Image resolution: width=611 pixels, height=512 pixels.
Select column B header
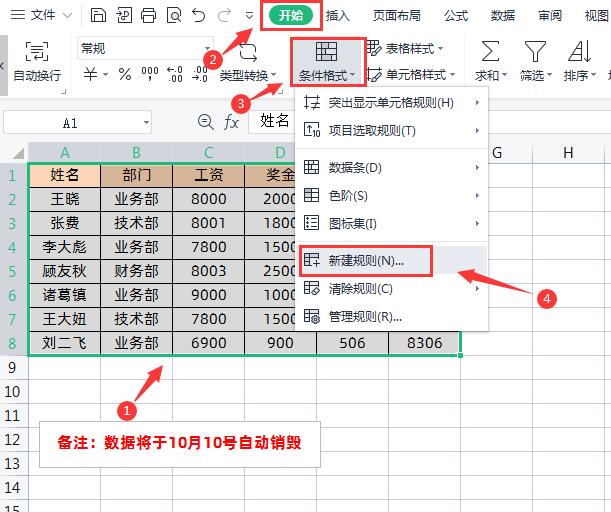[x=136, y=153]
